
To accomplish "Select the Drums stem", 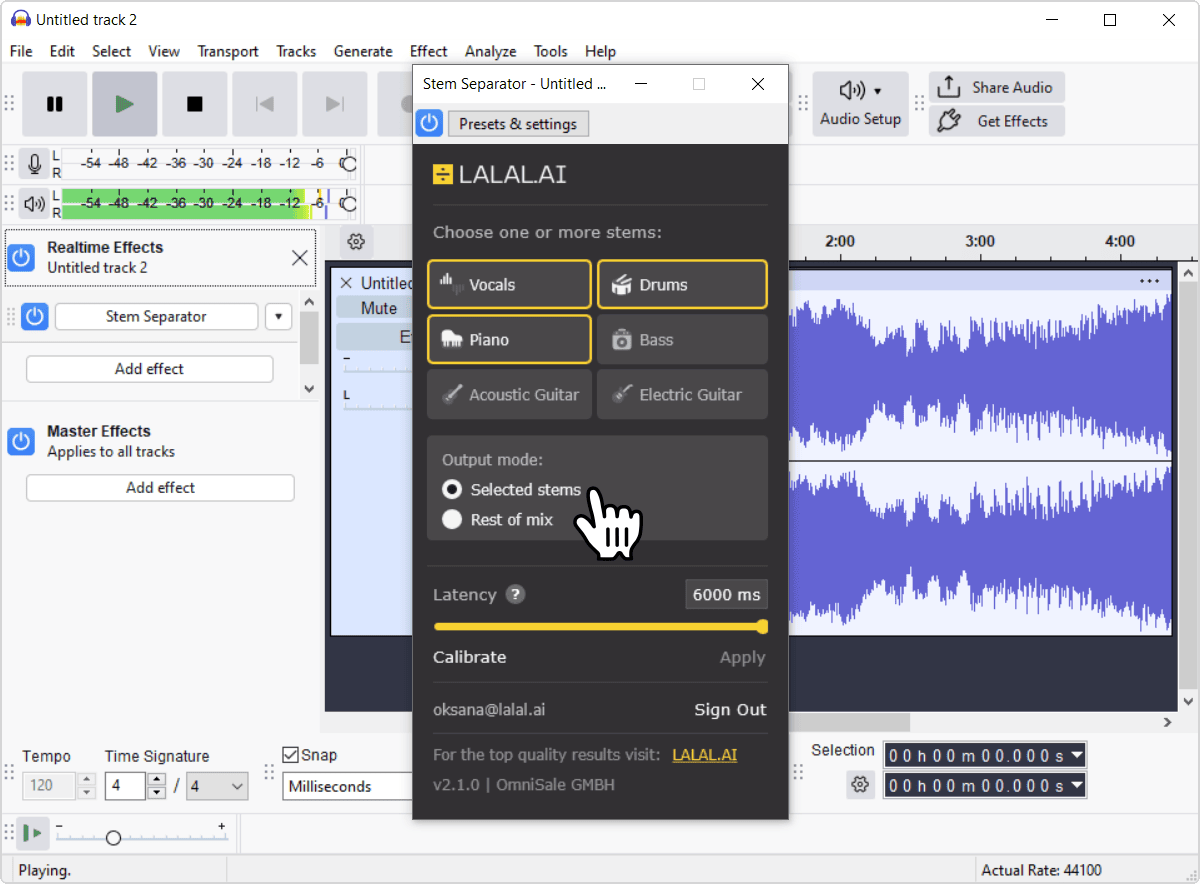I will [x=682, y=285].
